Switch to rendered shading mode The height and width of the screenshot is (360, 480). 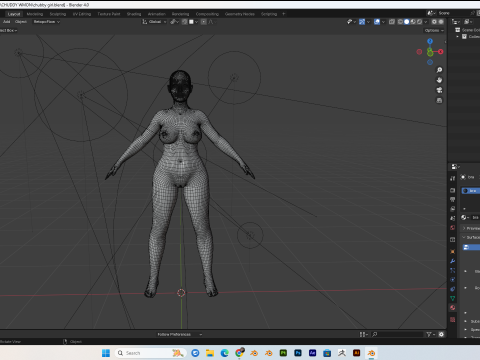(x=419, y=22)
